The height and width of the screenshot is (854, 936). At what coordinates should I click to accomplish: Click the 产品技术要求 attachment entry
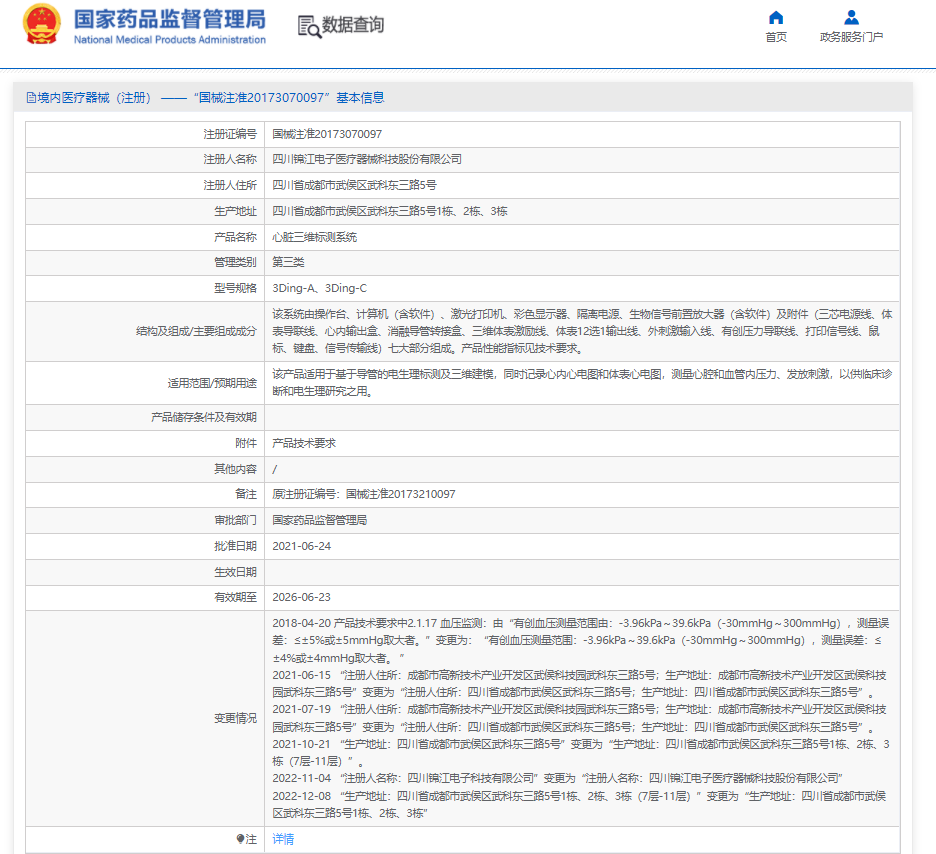click(x=304, y=443)
